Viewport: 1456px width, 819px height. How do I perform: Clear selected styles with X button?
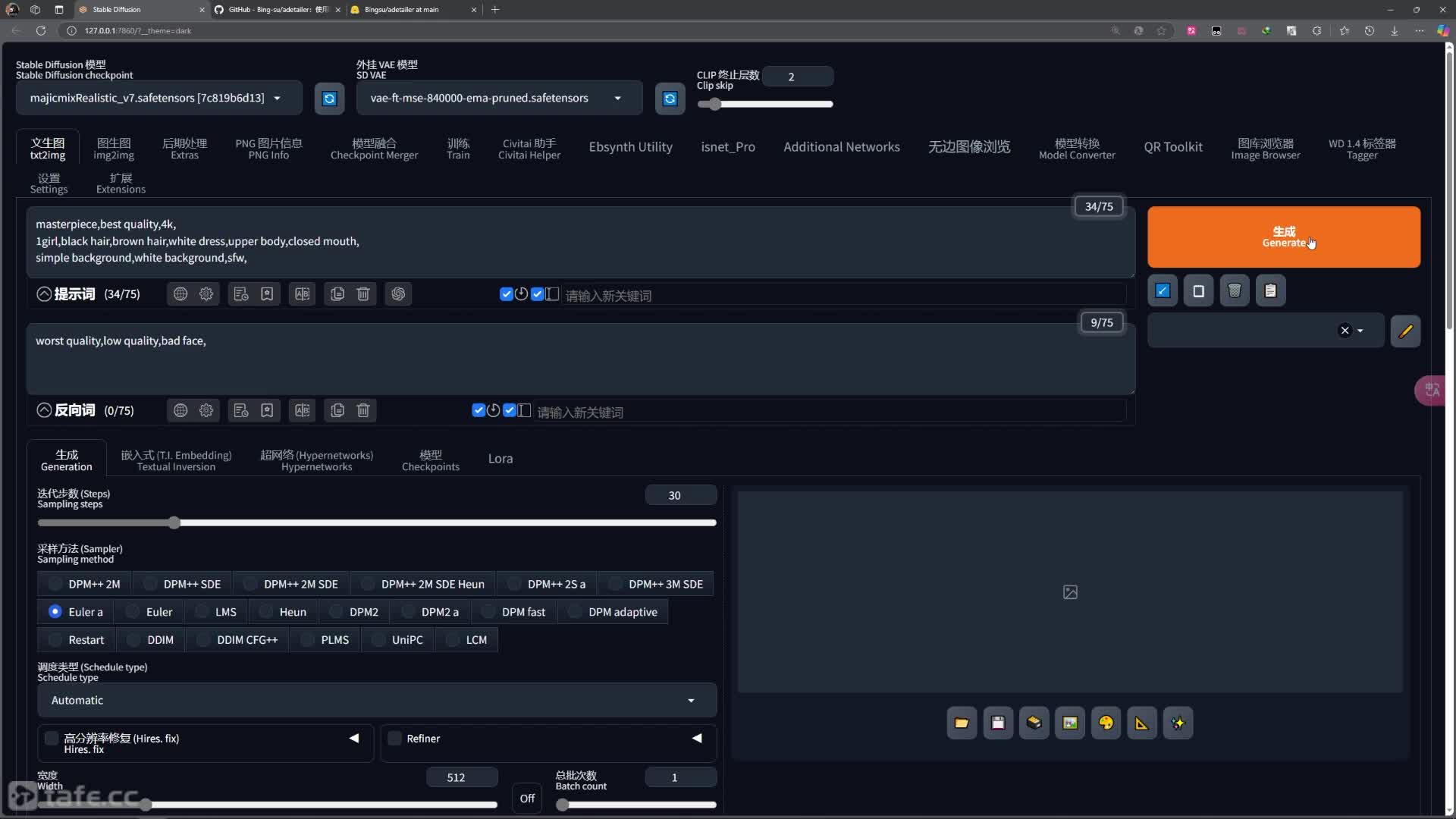click(x=1345, y=331)
